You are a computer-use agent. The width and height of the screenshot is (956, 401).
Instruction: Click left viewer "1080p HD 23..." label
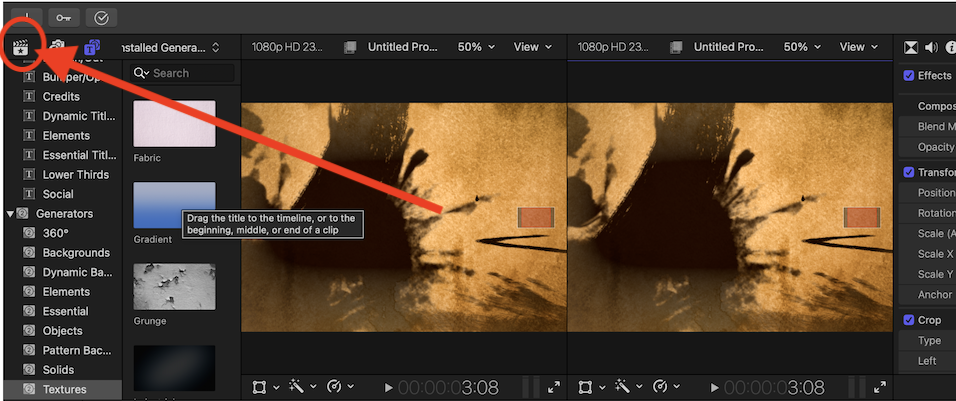point(288,47)
